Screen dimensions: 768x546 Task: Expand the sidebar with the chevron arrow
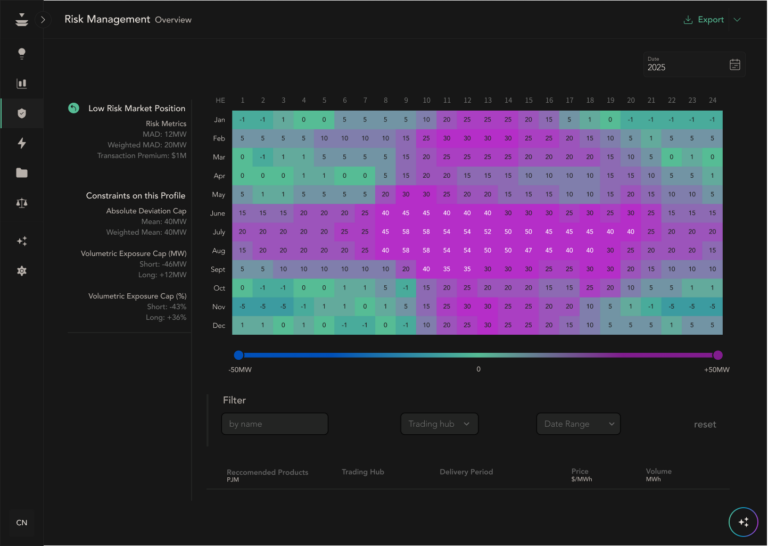coord(43,19)
